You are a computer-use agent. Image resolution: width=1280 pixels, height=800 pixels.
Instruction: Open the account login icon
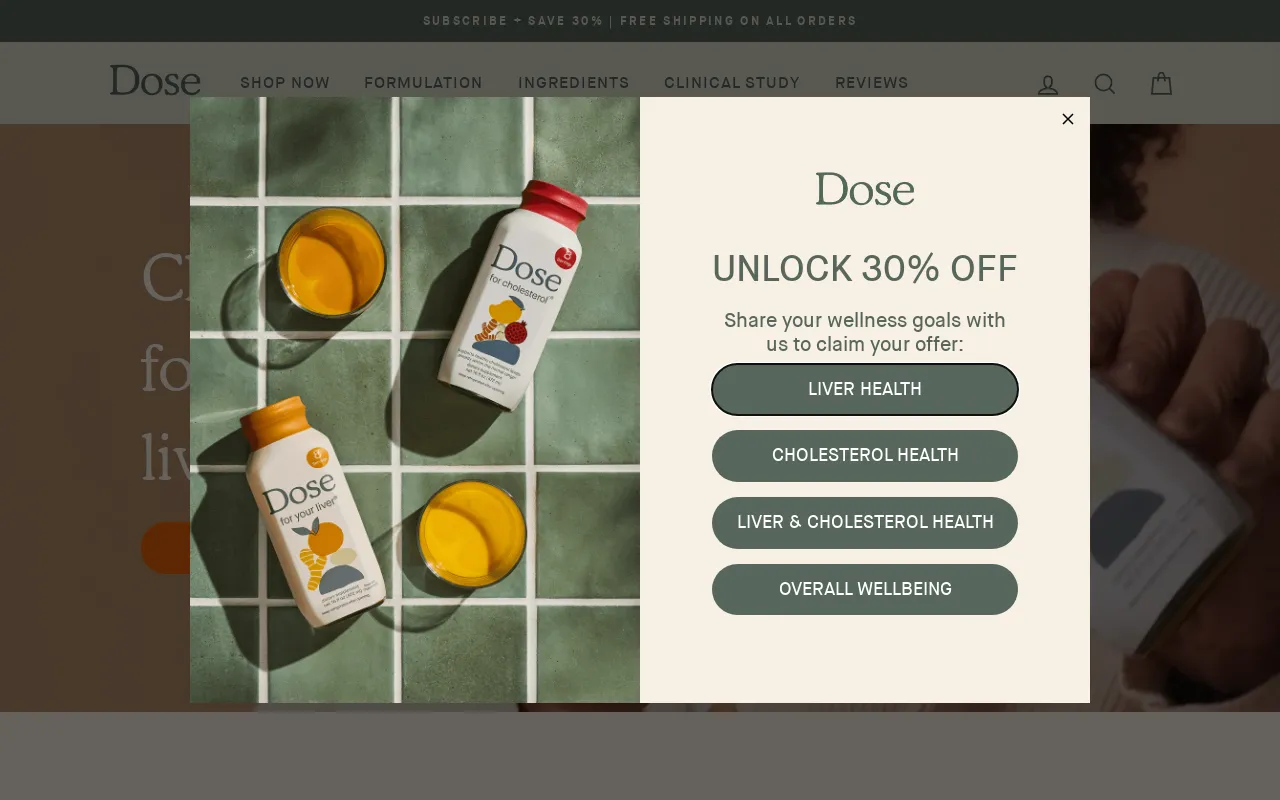pos(1048,84)
